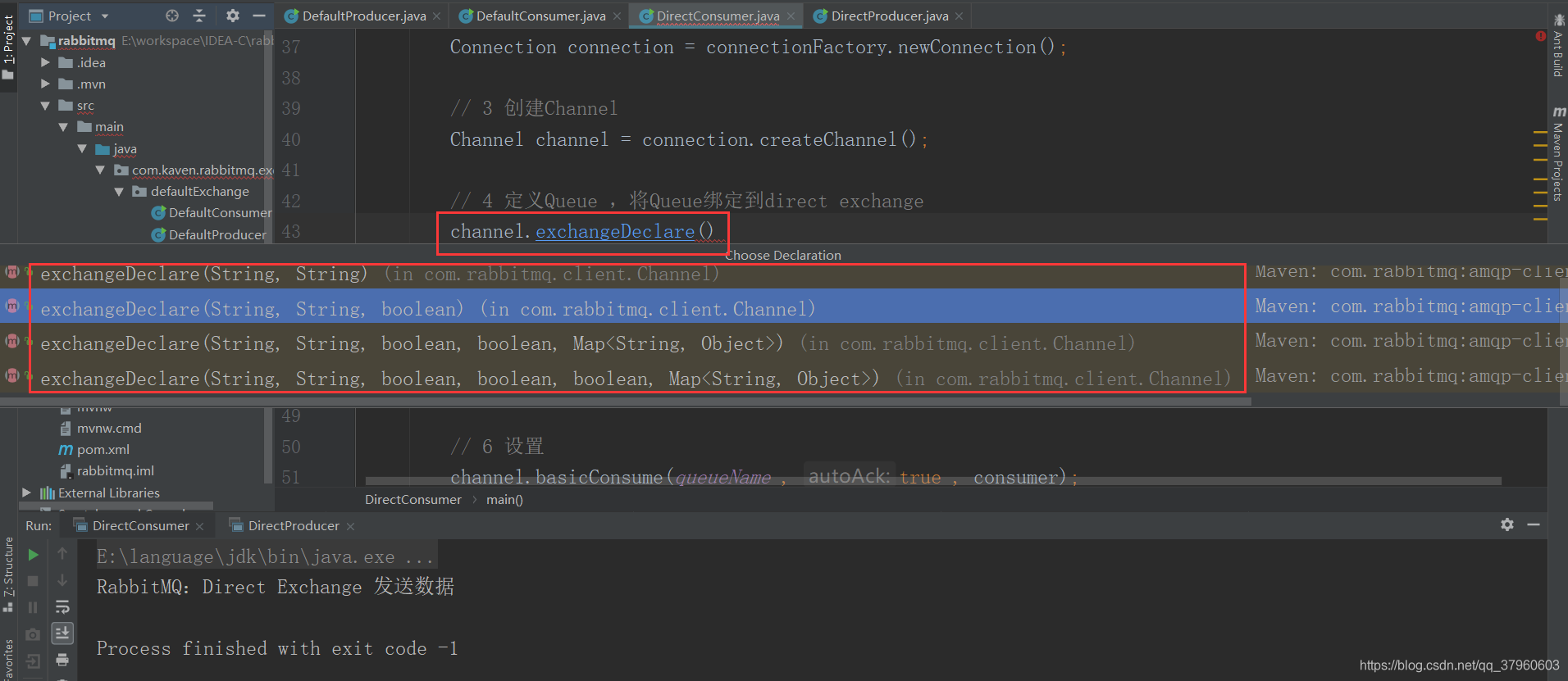1568x681 pixels.
Task: Click the stop process square icon
Action: (34, 581)
